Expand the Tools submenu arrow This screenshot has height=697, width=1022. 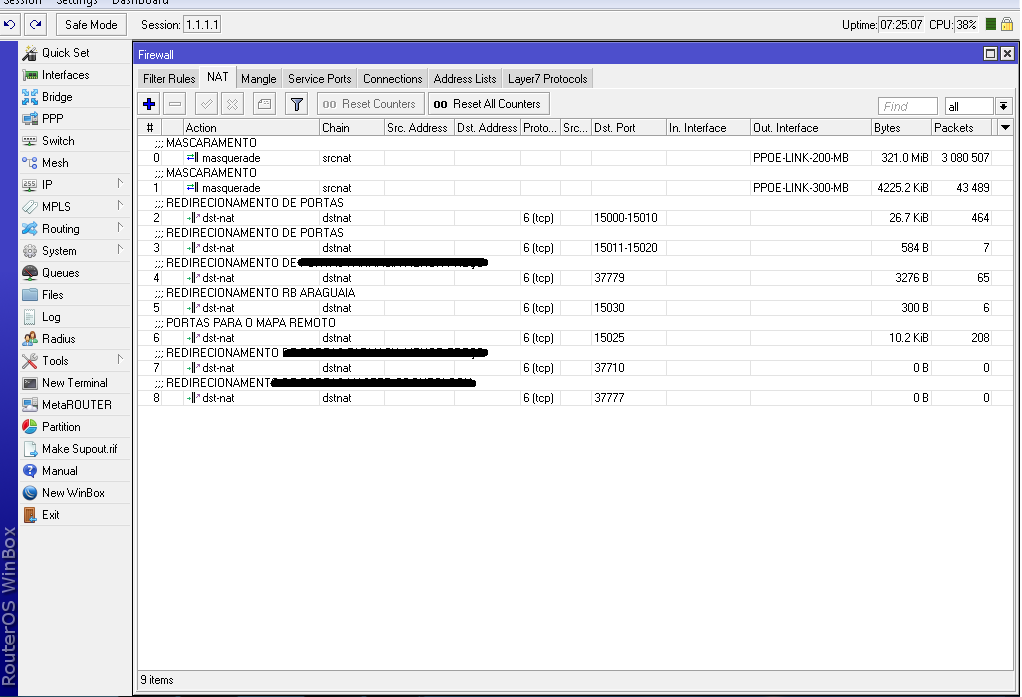pos(121,359)
